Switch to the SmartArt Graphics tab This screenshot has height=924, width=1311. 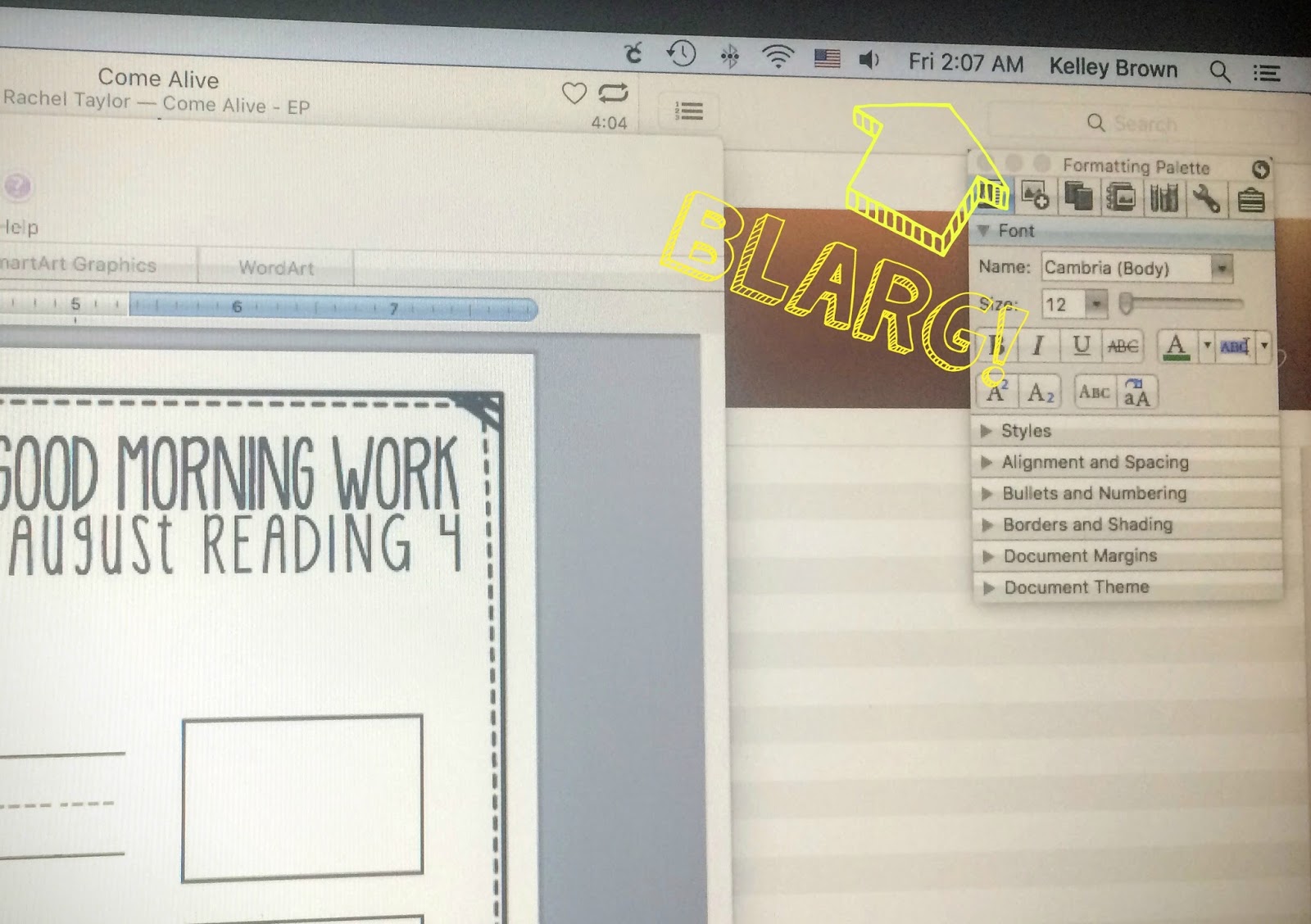pyautogui.click(x=78, y=264)
